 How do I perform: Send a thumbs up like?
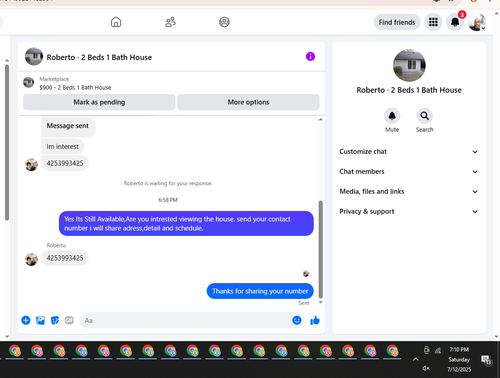(315, 320)
